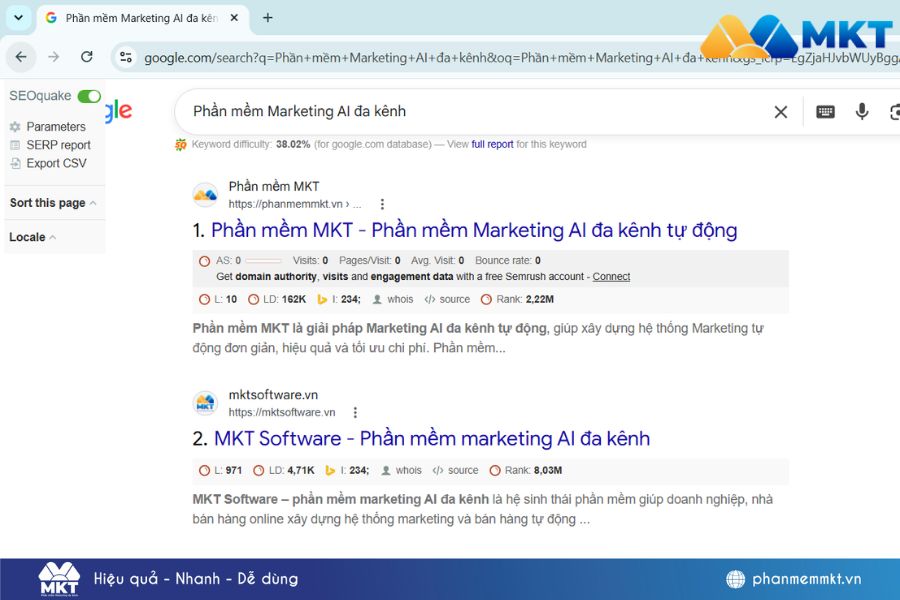This screenshot has height=600, width=900.
Task: Open the site information icon in address bar
Action: [126, 57]
